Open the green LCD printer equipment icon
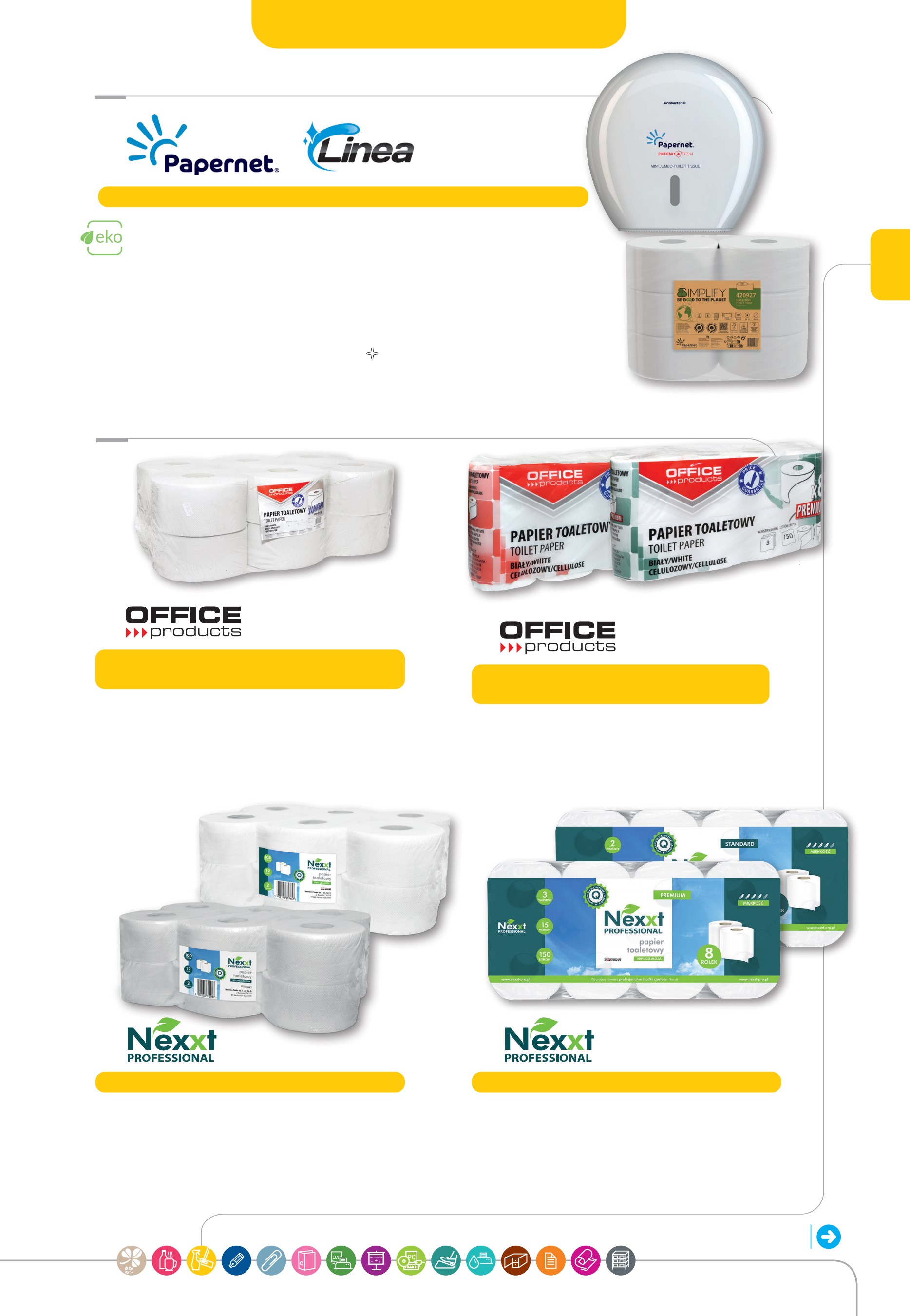Image resolution: width=910 pixels, height=1316 pixels. 341,1260
